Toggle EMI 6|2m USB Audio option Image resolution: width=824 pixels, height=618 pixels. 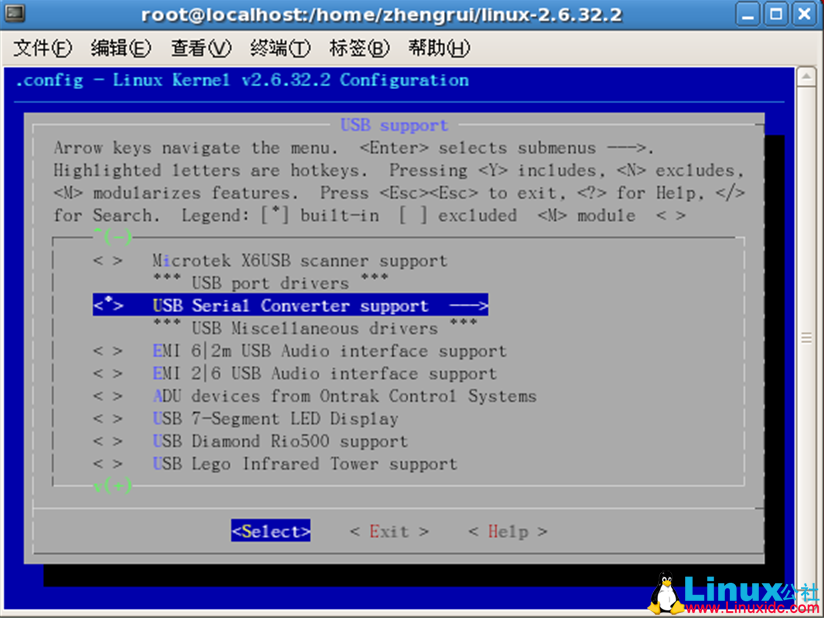click(108, 351)
